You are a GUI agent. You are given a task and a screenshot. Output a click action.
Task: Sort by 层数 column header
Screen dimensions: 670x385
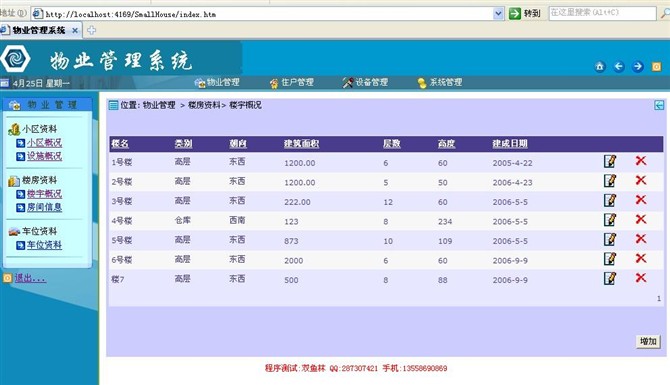point(392,144)
